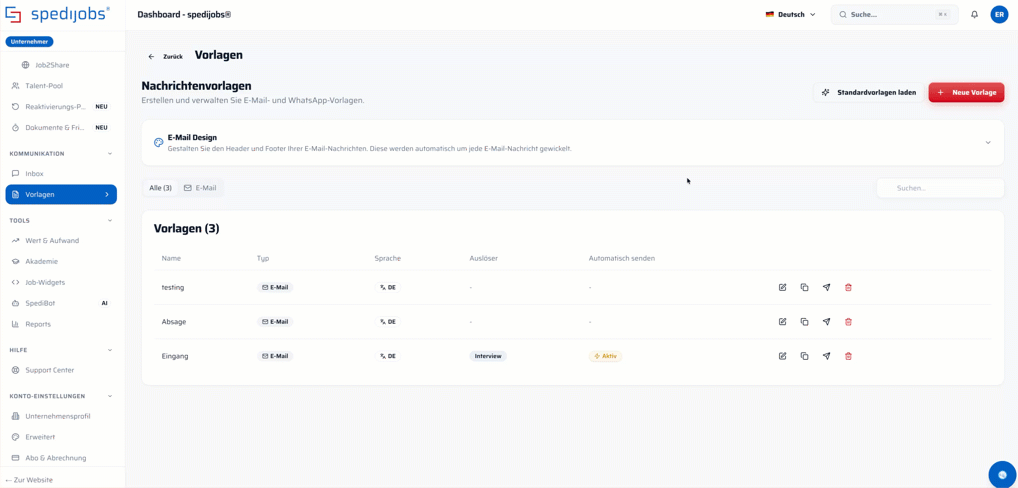
Task: Edit the testing template
Action: click(x=782, y=287)
